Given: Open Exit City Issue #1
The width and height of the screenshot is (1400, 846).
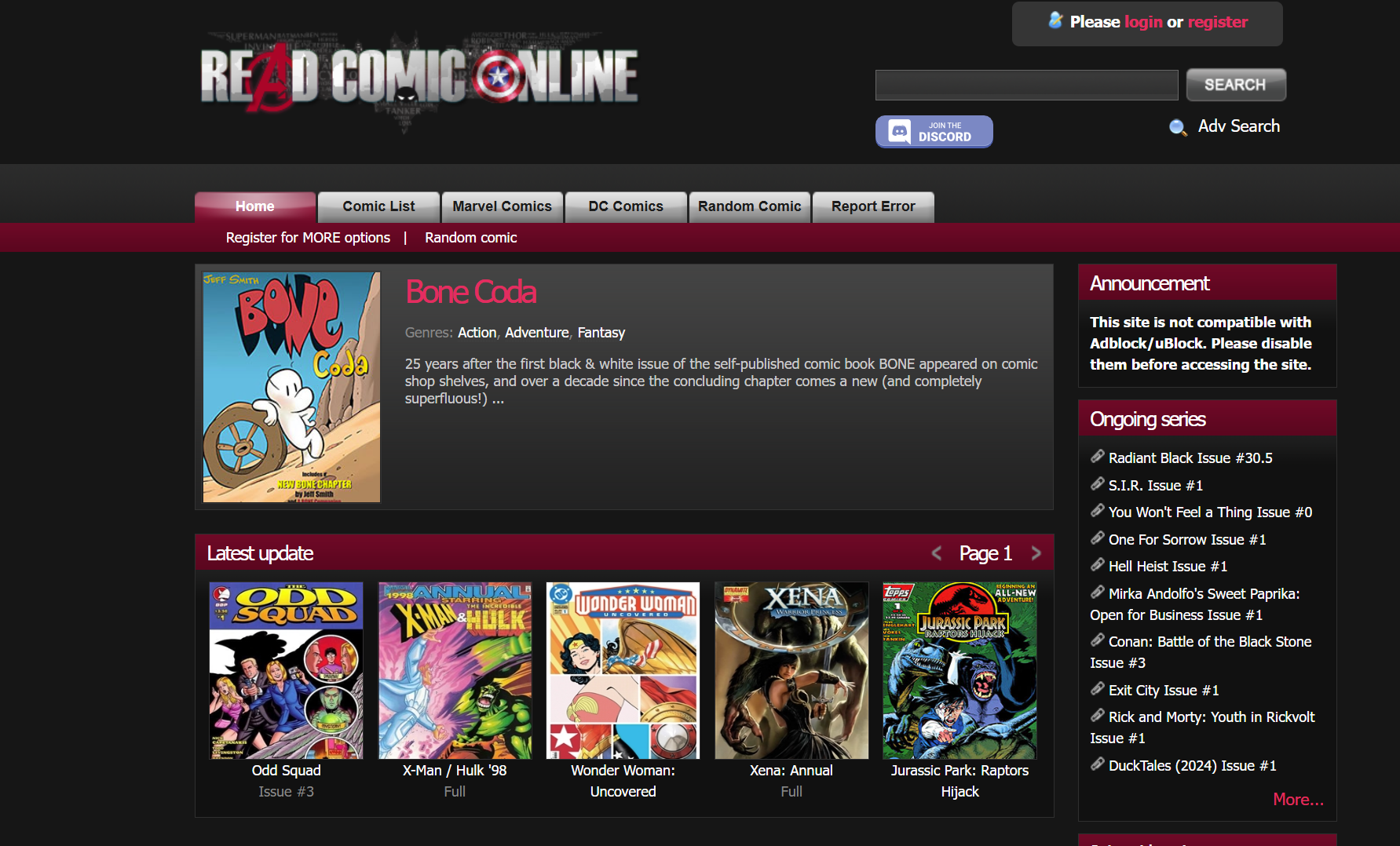Looking at the screenshot, I should pos(1164,691).
